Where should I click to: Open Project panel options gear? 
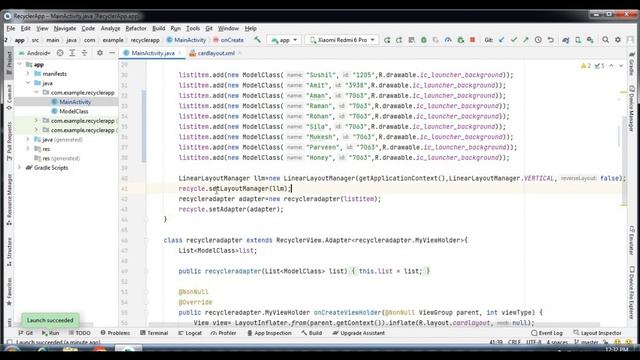coord(100,53)
